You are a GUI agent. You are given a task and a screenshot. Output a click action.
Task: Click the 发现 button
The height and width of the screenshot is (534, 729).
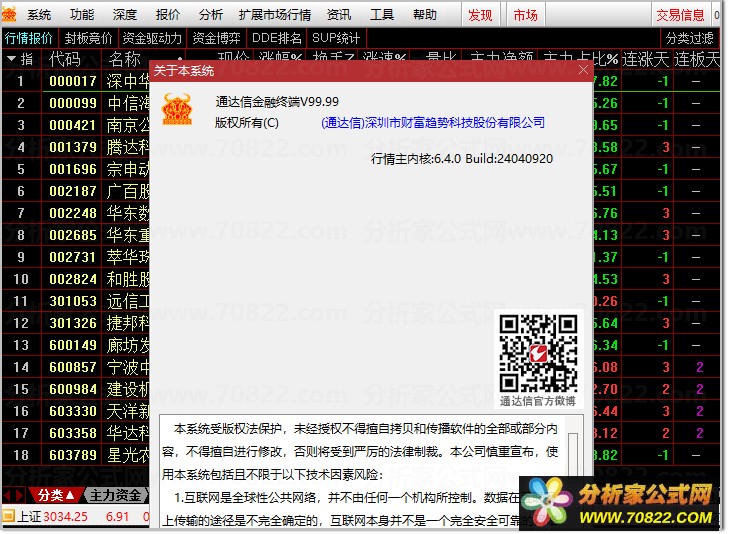(x=480, y=15)
